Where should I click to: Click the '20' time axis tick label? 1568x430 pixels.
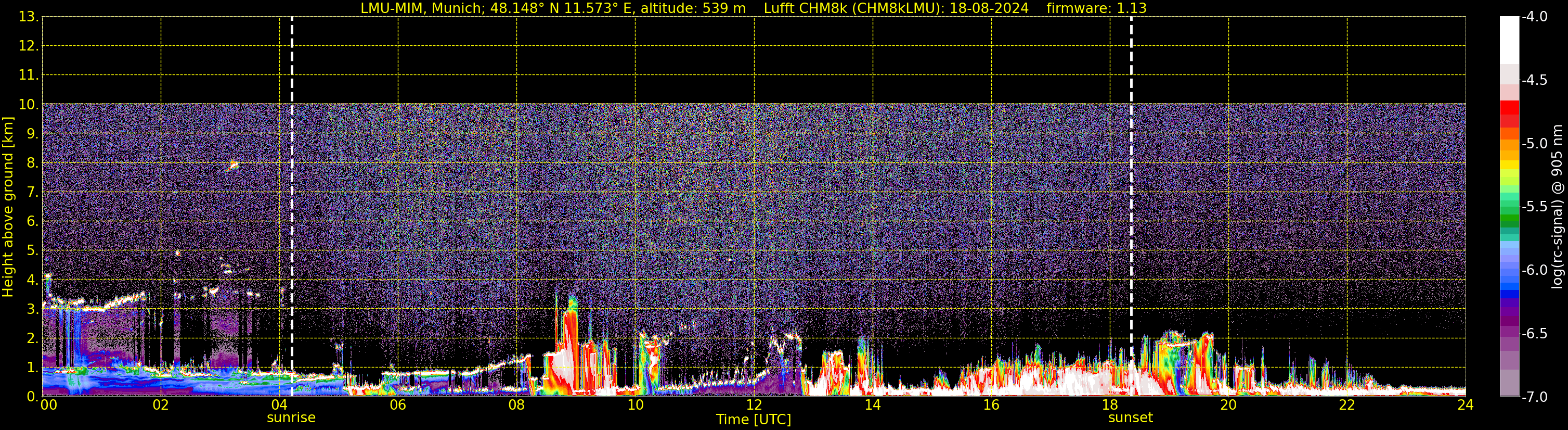1228,405
